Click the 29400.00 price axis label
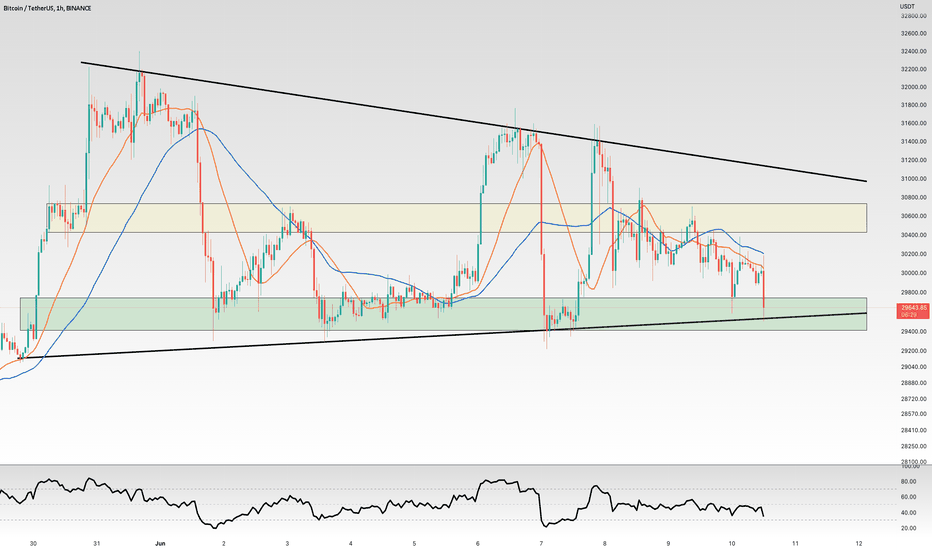The width and height of the screenshot is (932, 550). 914,331
